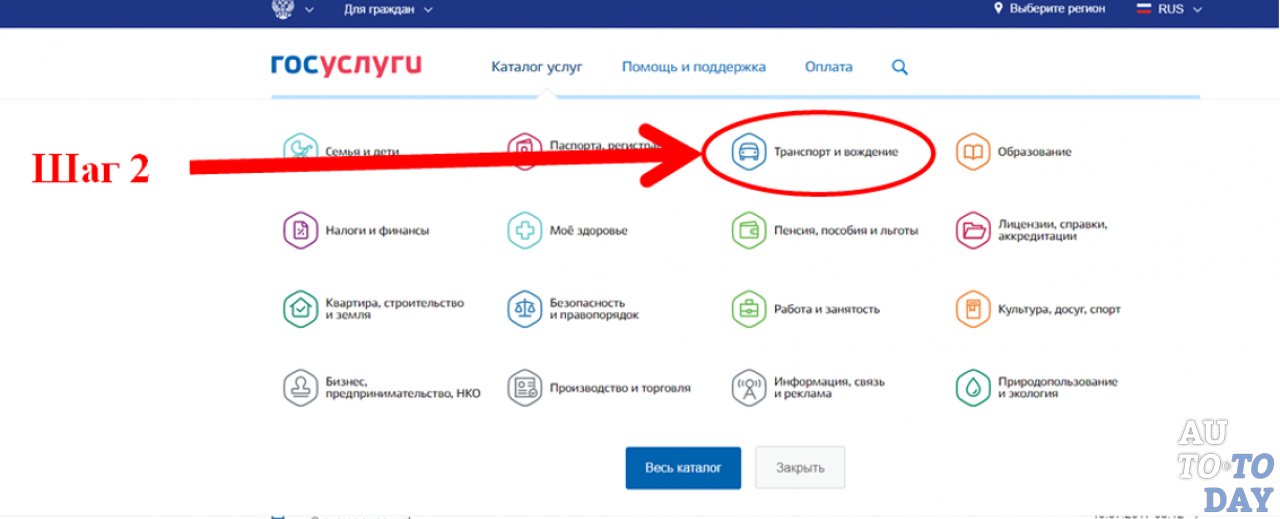Open the Транспорт и вождение link
The height and width of the screenshot is (519, 1280).
[836, 152]
